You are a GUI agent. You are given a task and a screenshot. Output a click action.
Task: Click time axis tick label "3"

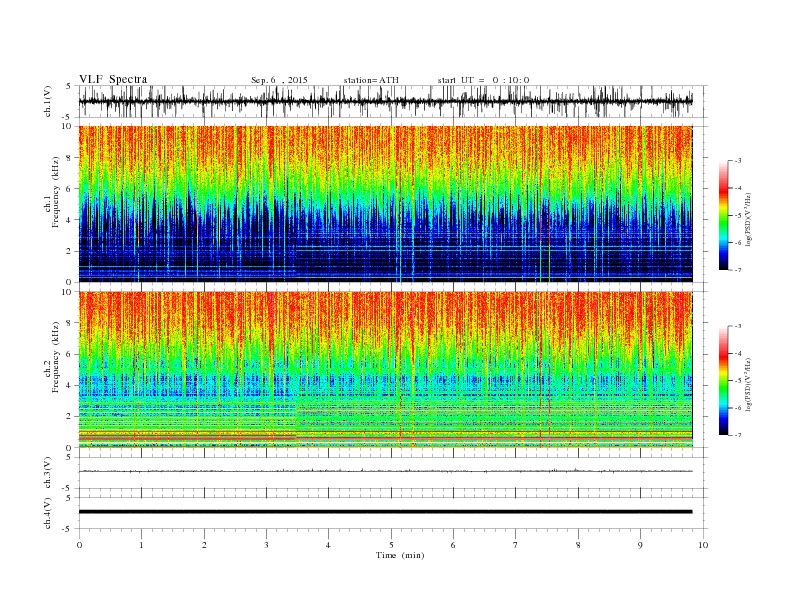pyautogui.click(x=267, y=545)
